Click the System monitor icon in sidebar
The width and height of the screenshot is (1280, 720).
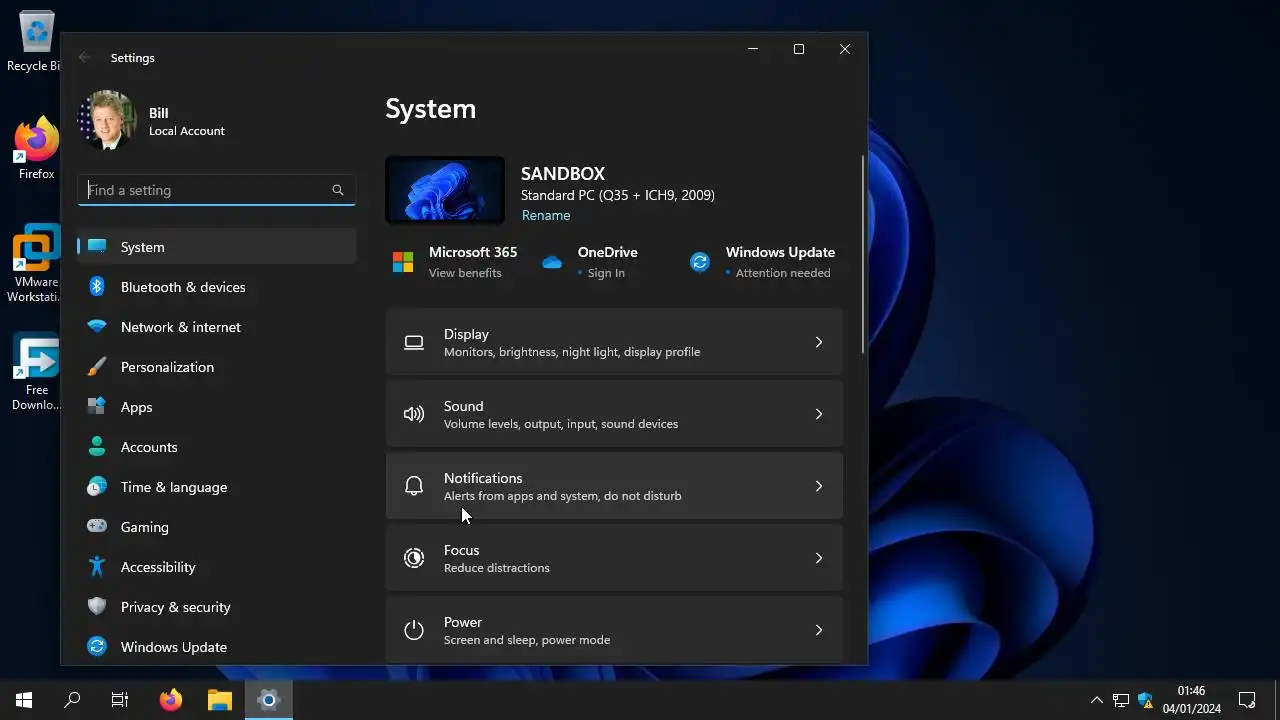(x=97, y=246)
